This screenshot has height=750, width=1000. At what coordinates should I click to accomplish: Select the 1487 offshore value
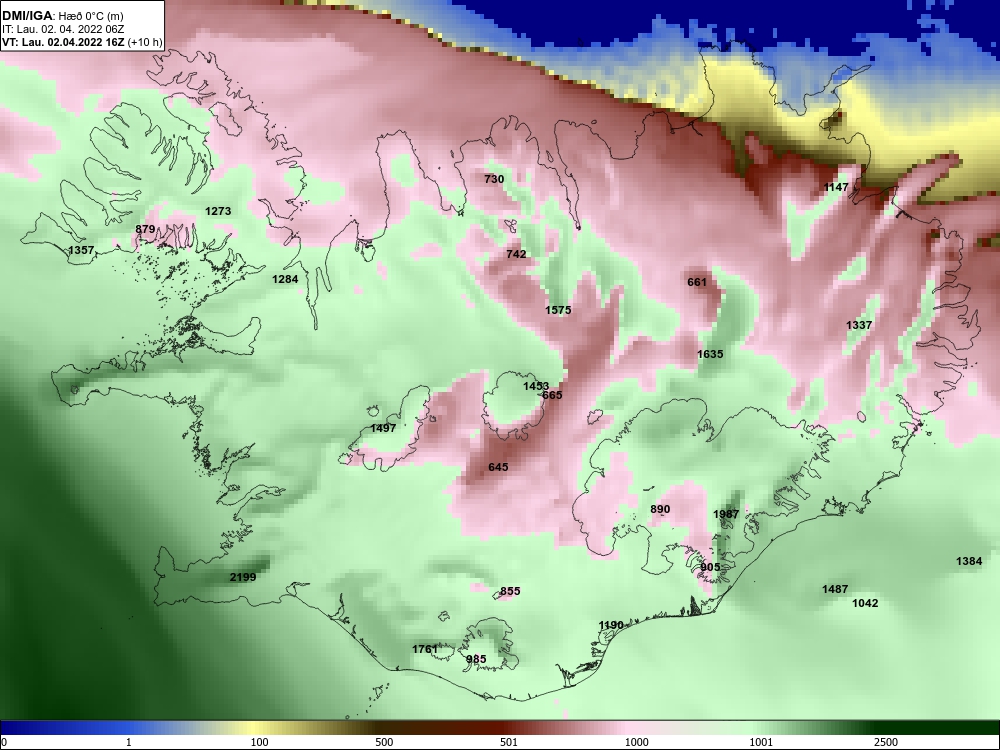835,589
